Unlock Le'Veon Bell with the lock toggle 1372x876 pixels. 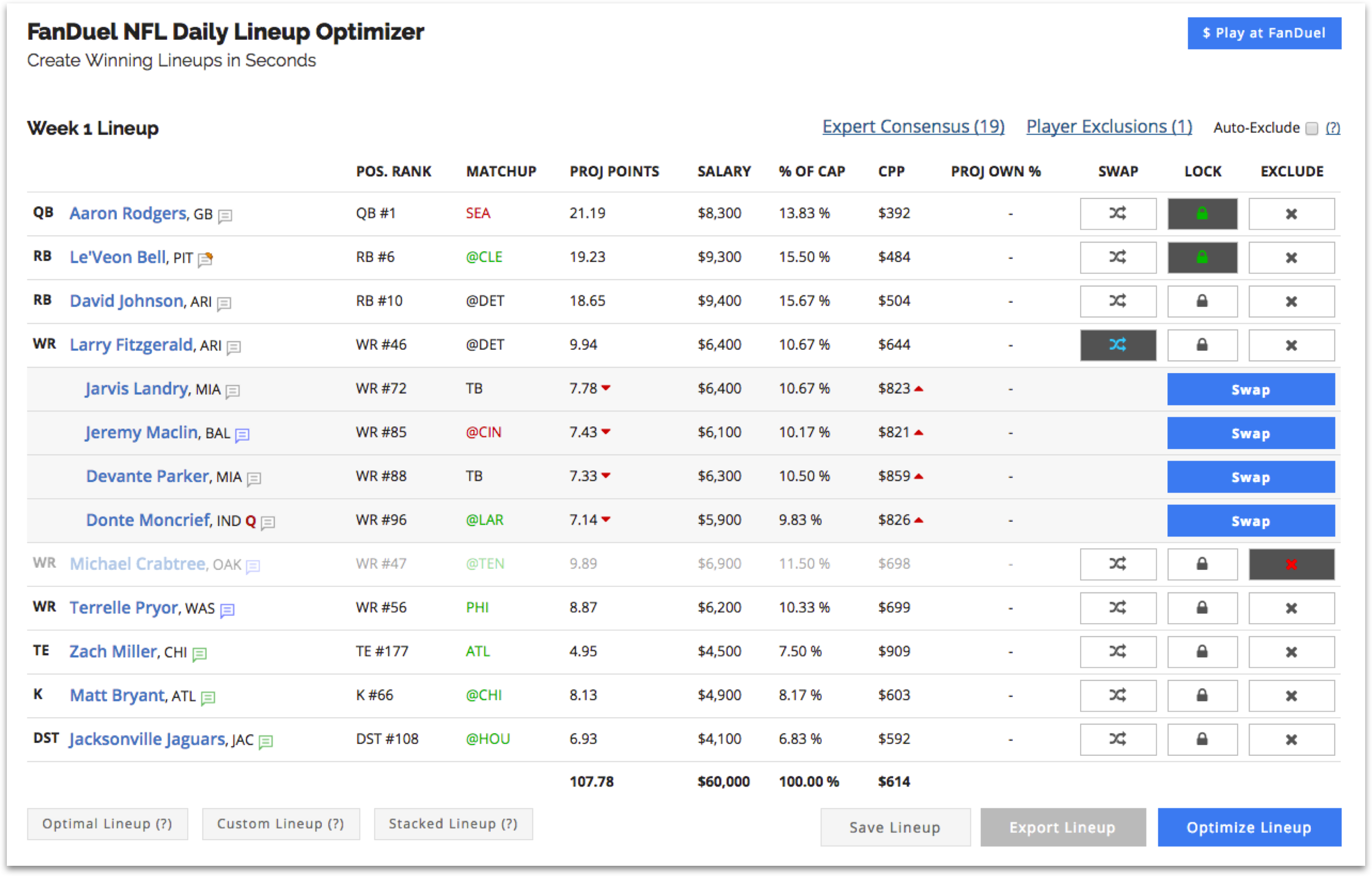1202,257
